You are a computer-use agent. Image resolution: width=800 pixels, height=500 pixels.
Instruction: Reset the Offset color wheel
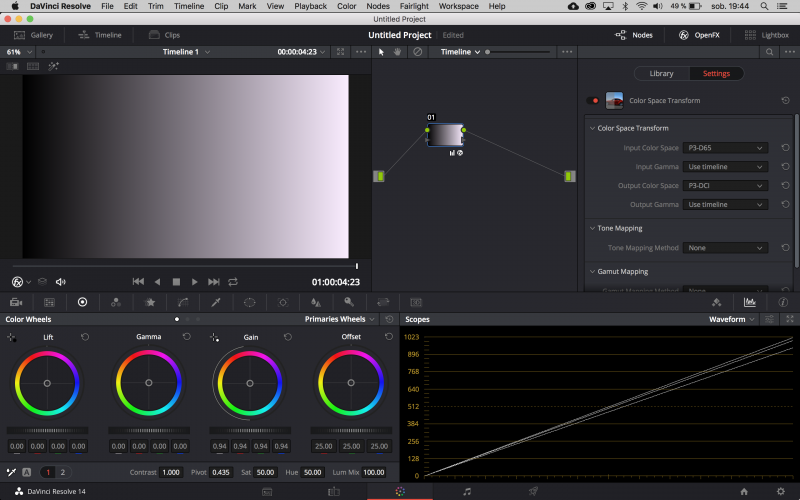[x=389, y=337]
